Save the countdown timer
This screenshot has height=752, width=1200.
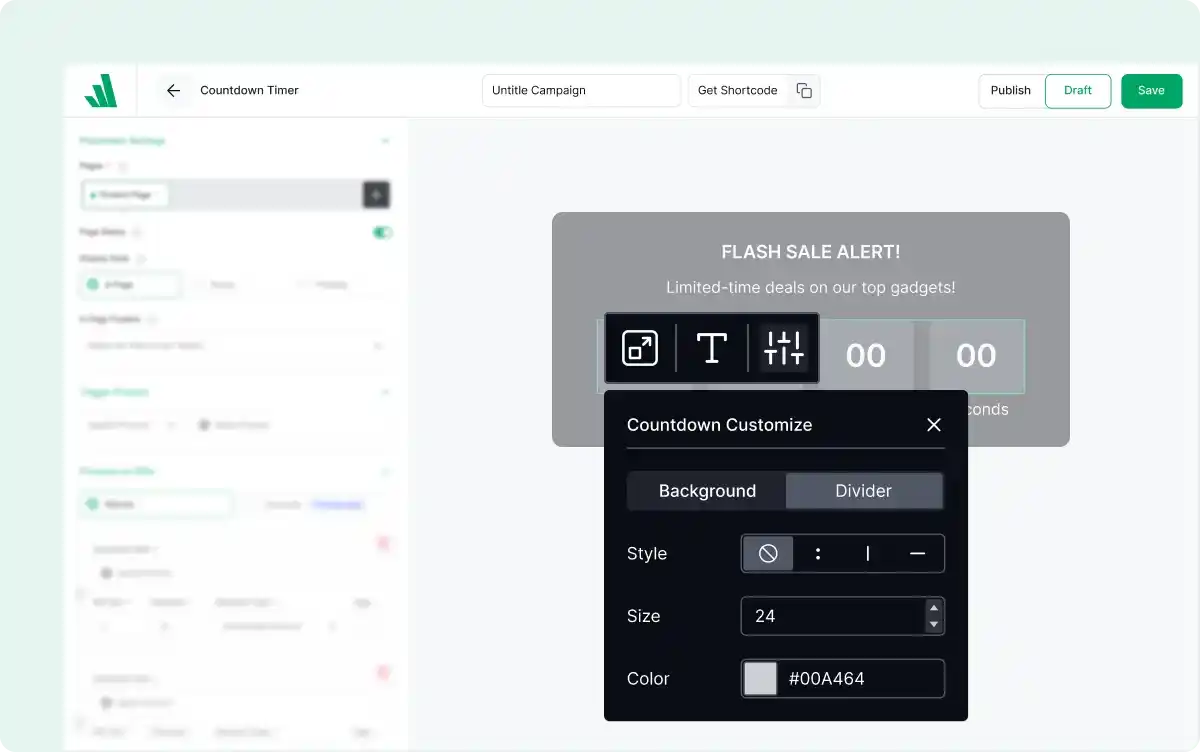point(1151,90)
